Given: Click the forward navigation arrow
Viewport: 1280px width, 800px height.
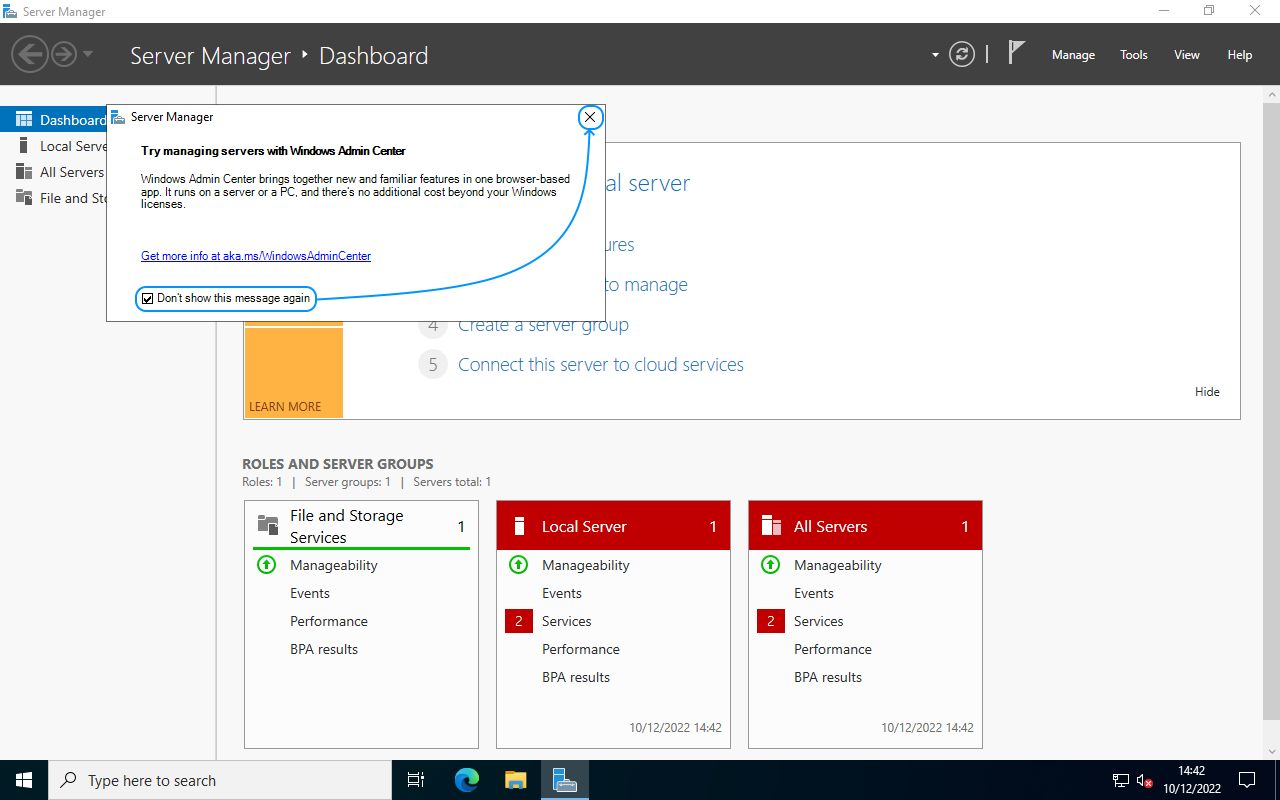Looking at the screenshot, I should point(63,54).
